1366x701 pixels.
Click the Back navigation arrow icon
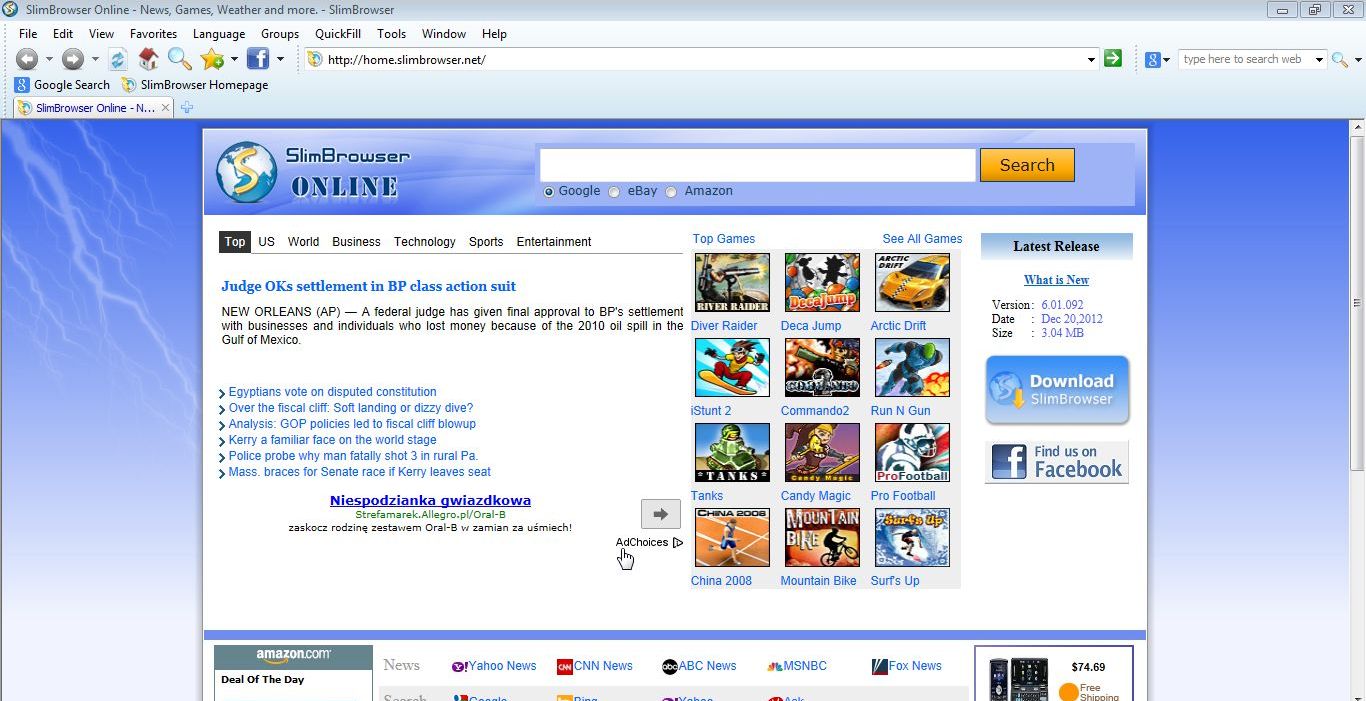coord(27,59)
